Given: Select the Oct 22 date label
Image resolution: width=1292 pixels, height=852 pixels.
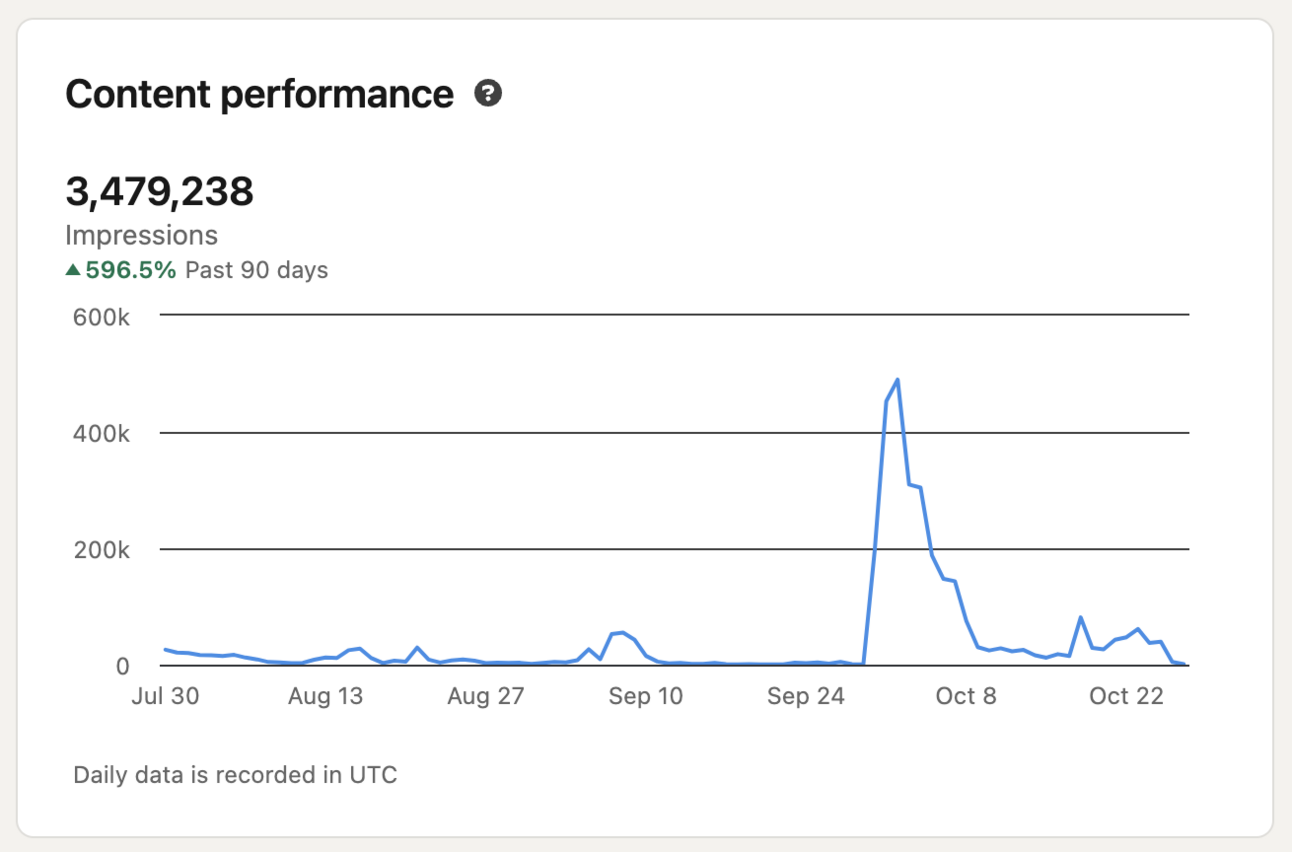Looking at the screenshot, I should click(x=1126, y=695).
